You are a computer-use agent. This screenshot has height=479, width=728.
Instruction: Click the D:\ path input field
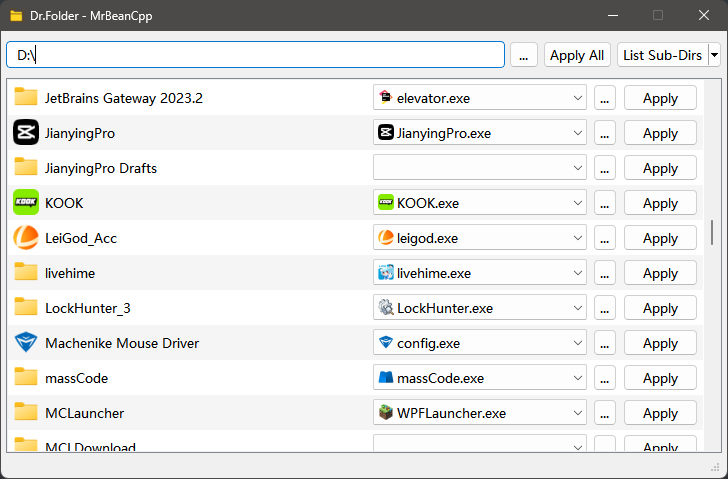point(255,55)
